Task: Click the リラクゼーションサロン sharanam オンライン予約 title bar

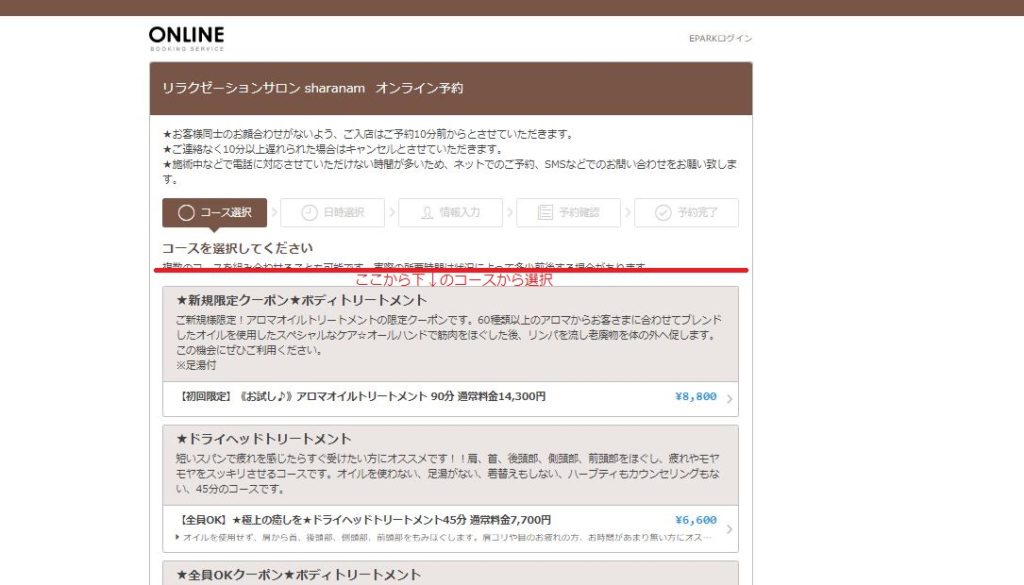Action: 312,88
